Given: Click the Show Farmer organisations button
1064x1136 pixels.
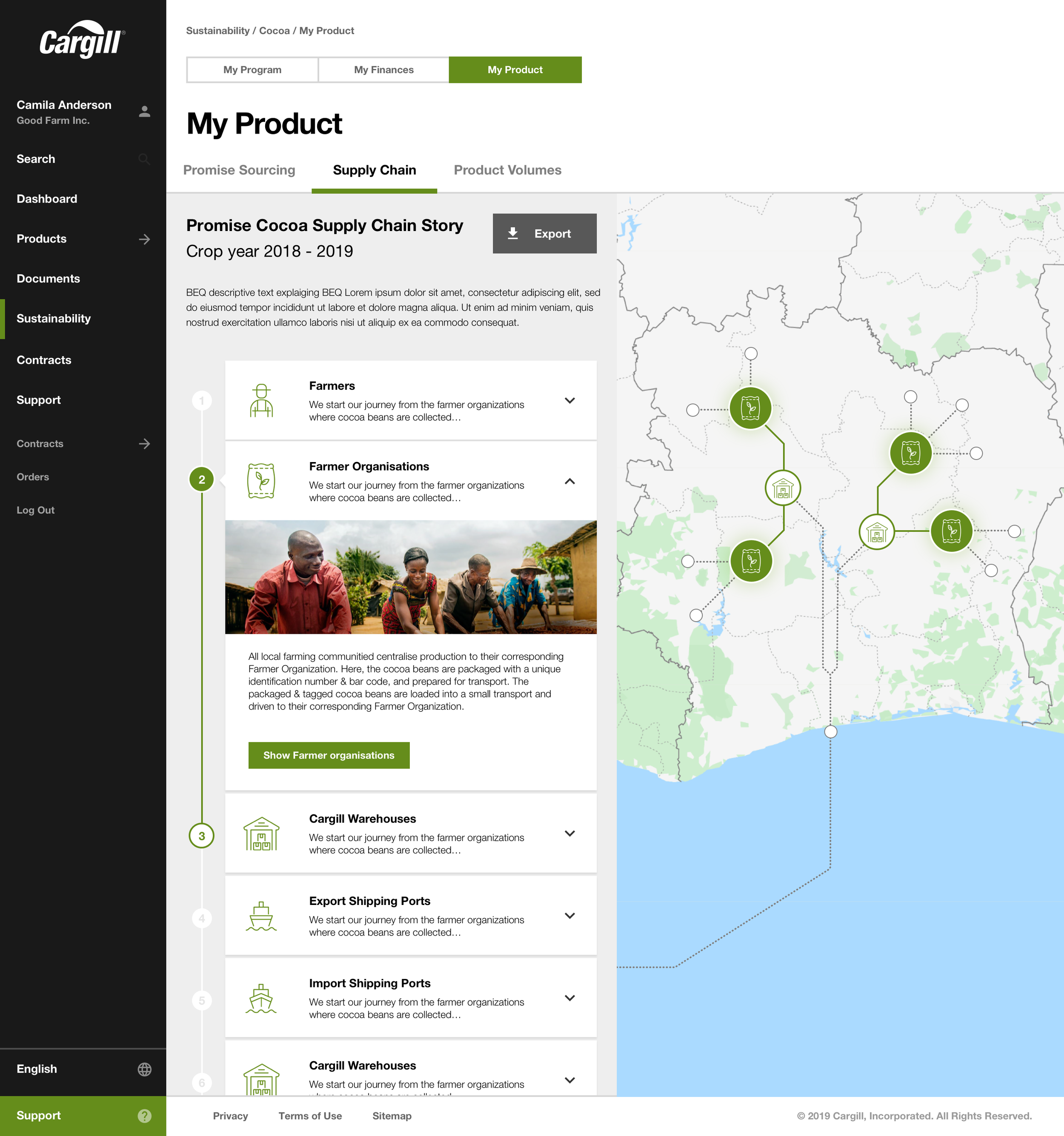Looking at the screenshot, I should pyautogui.click(x=329, y=756).
